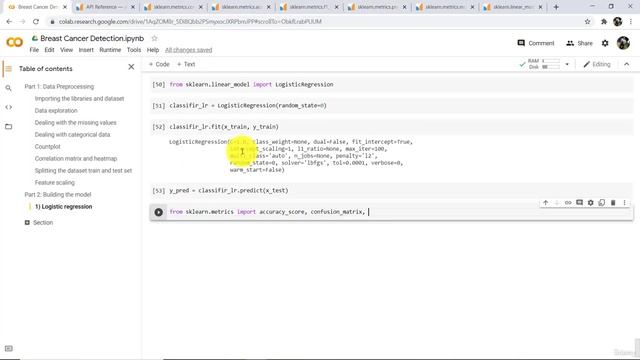Open the RAM/Disk resource indicator
640x360 pixels.
coord(544,64)
